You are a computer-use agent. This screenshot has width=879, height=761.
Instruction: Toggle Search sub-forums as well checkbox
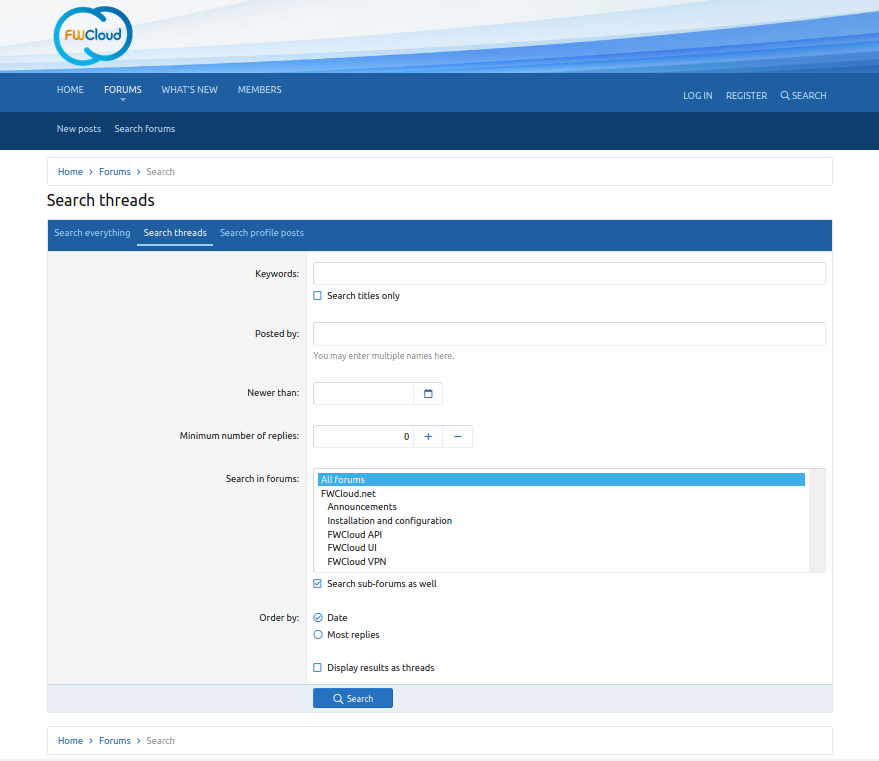coord(317,583)
